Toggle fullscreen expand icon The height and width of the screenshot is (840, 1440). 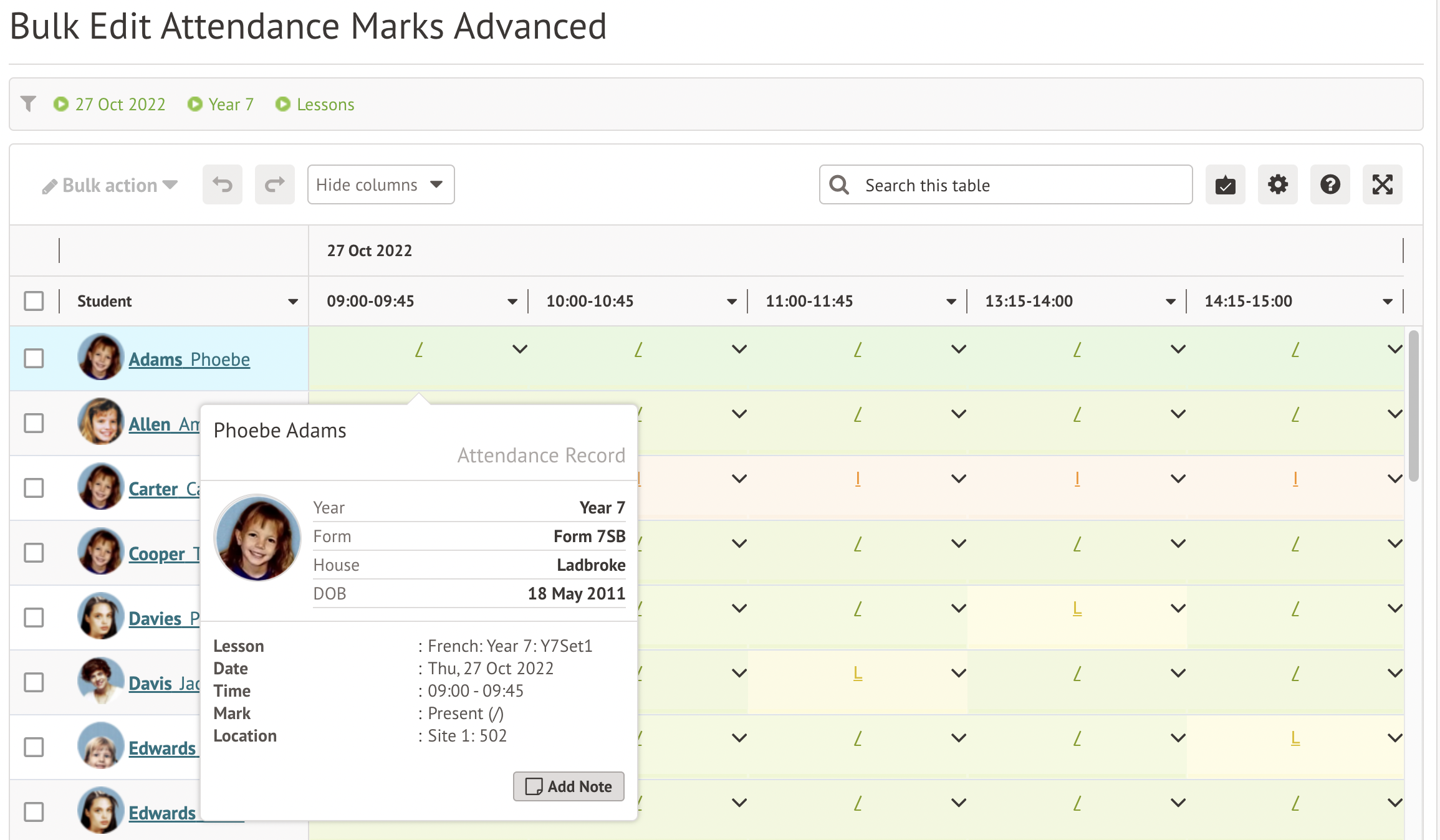1382,184
